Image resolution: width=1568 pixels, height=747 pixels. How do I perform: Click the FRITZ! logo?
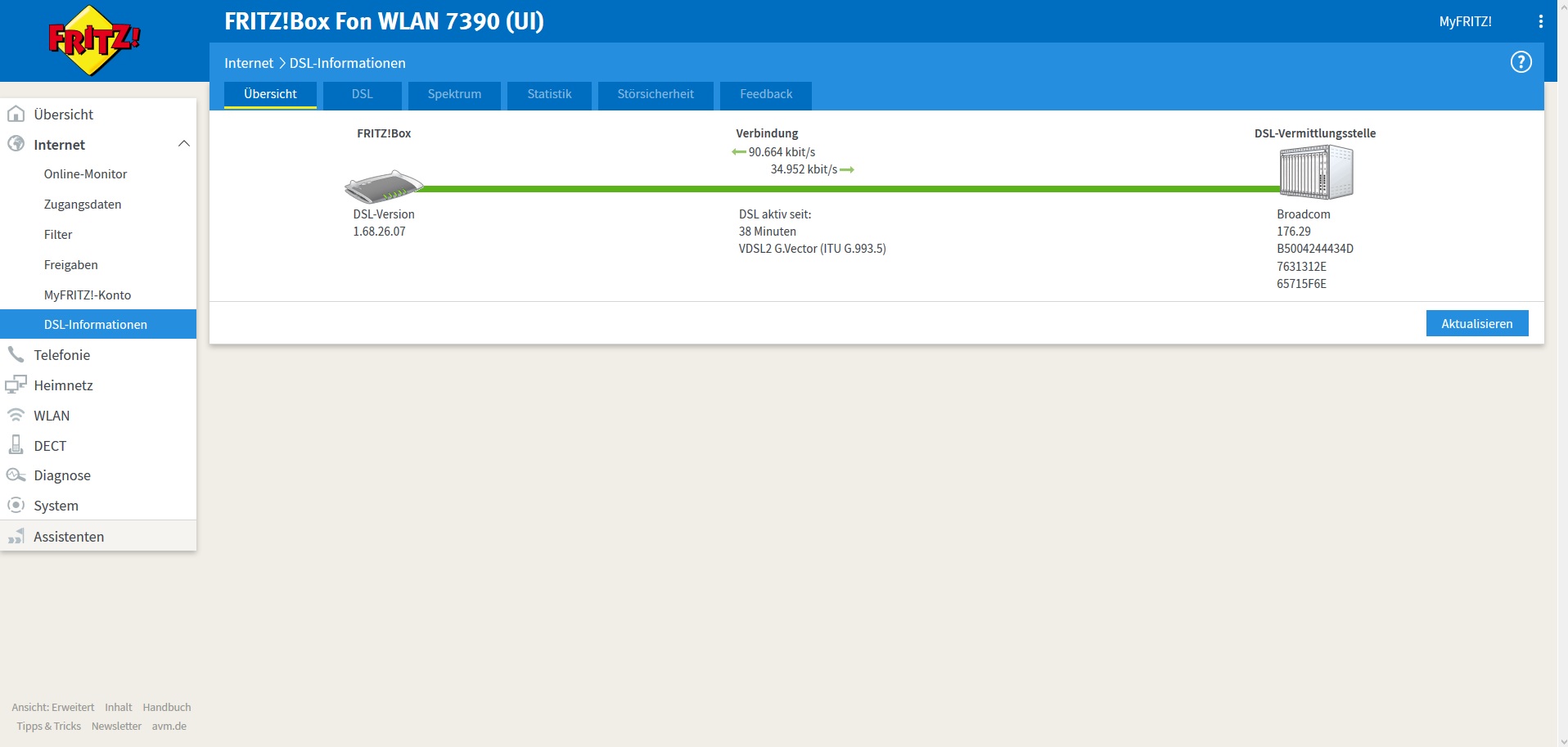point(94,40)
